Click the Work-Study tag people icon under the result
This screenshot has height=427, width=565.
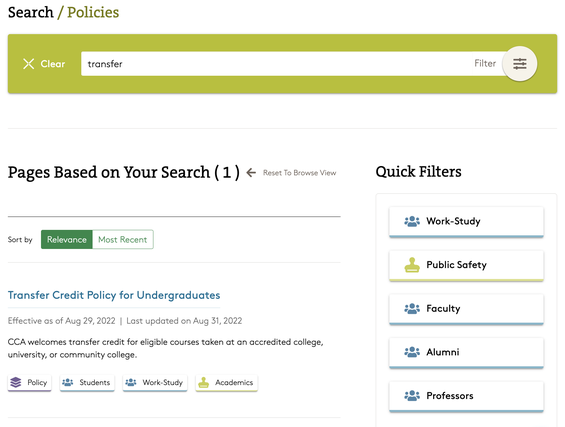pyautogui.click(x=130, y=382)
